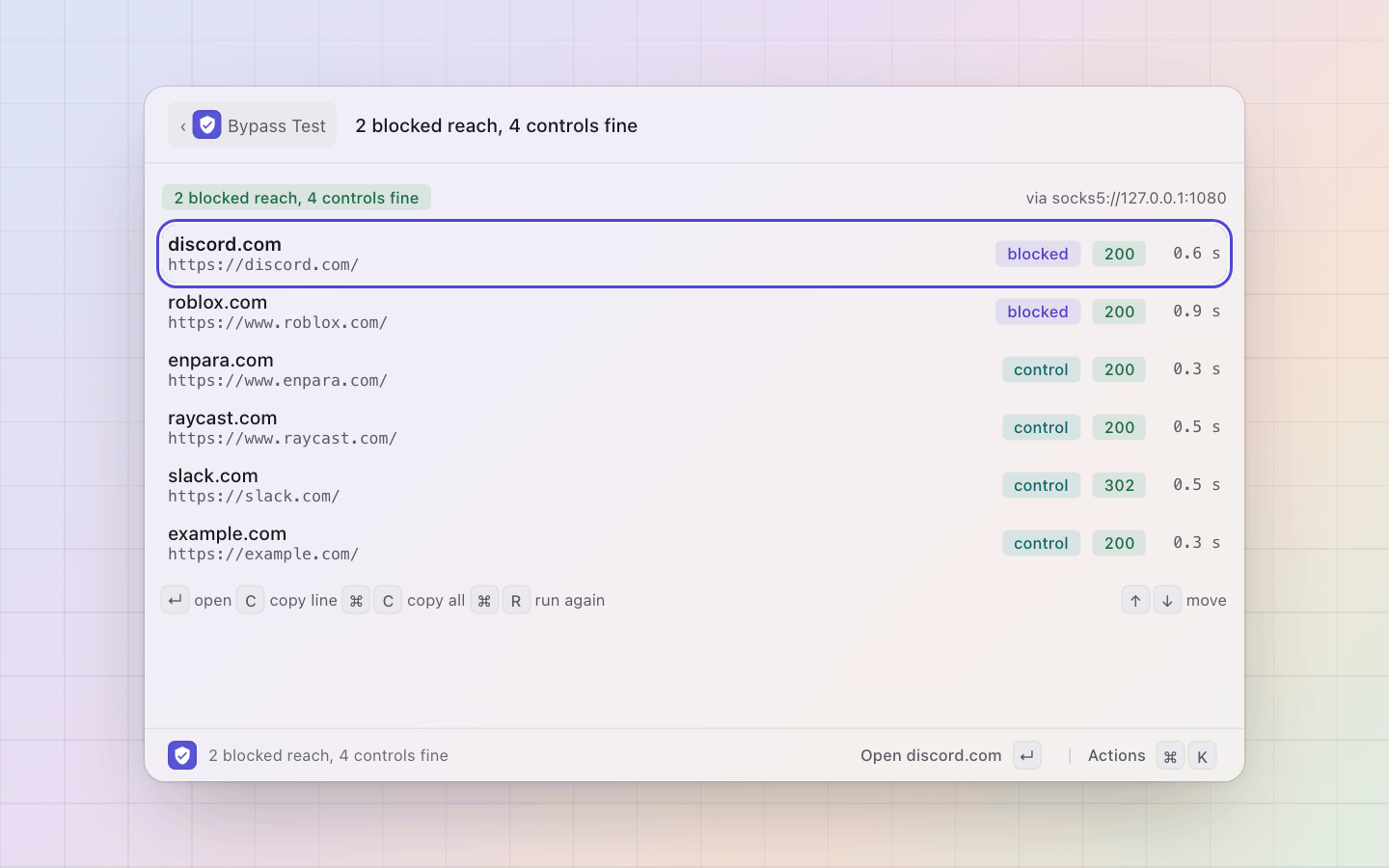
Task: Click Return key icon after Open discord.com
Action: click(x=1027, y=755)
